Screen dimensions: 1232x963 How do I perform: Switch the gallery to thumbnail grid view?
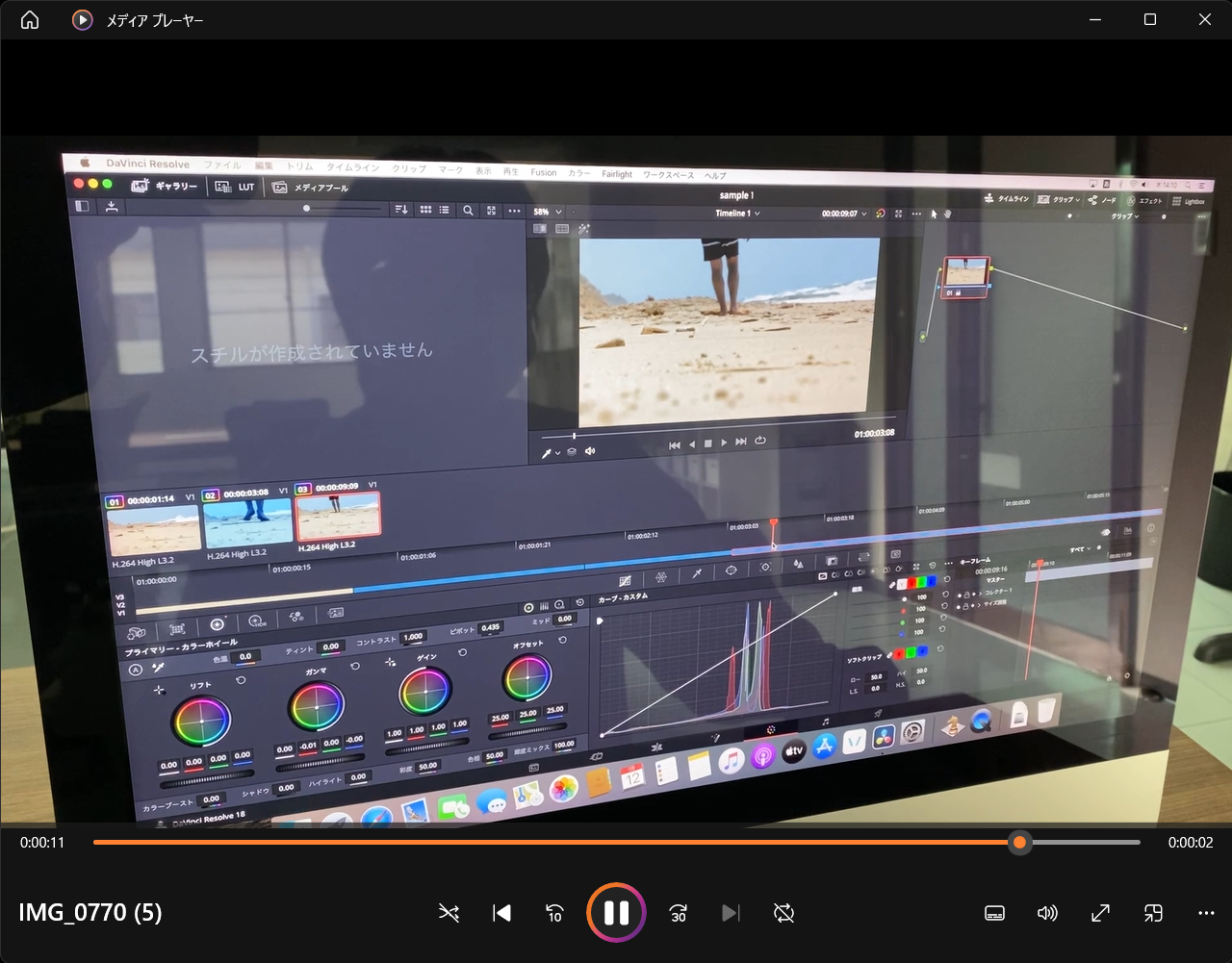pos(424,210)
